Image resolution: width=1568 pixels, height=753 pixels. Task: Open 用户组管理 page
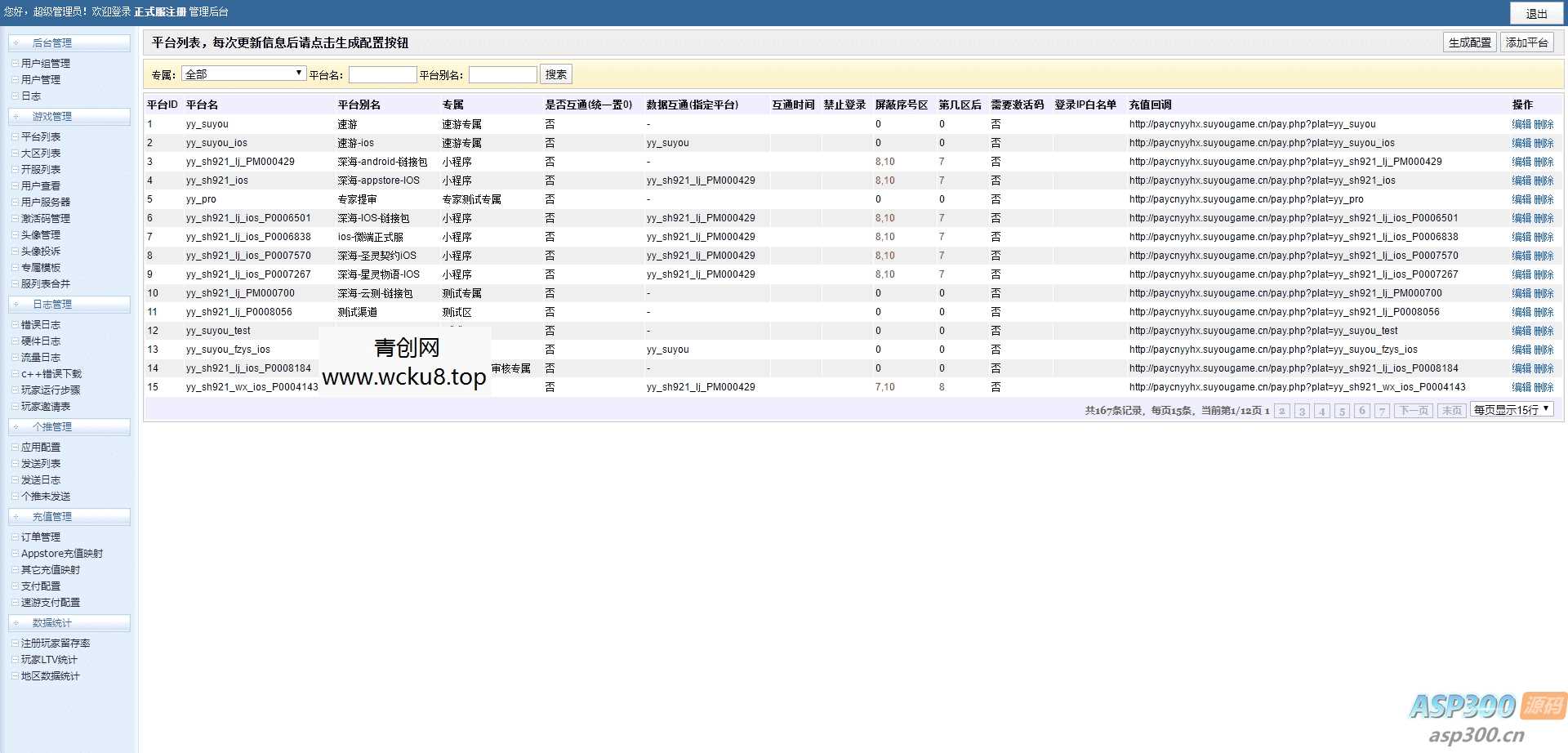pos(47,62)
